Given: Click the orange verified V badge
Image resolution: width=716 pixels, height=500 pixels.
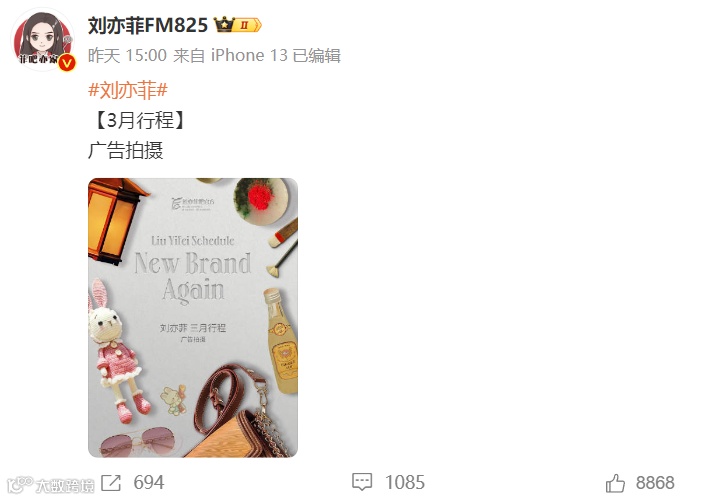Looking at the screenshot, I should (x=67, y=63).
